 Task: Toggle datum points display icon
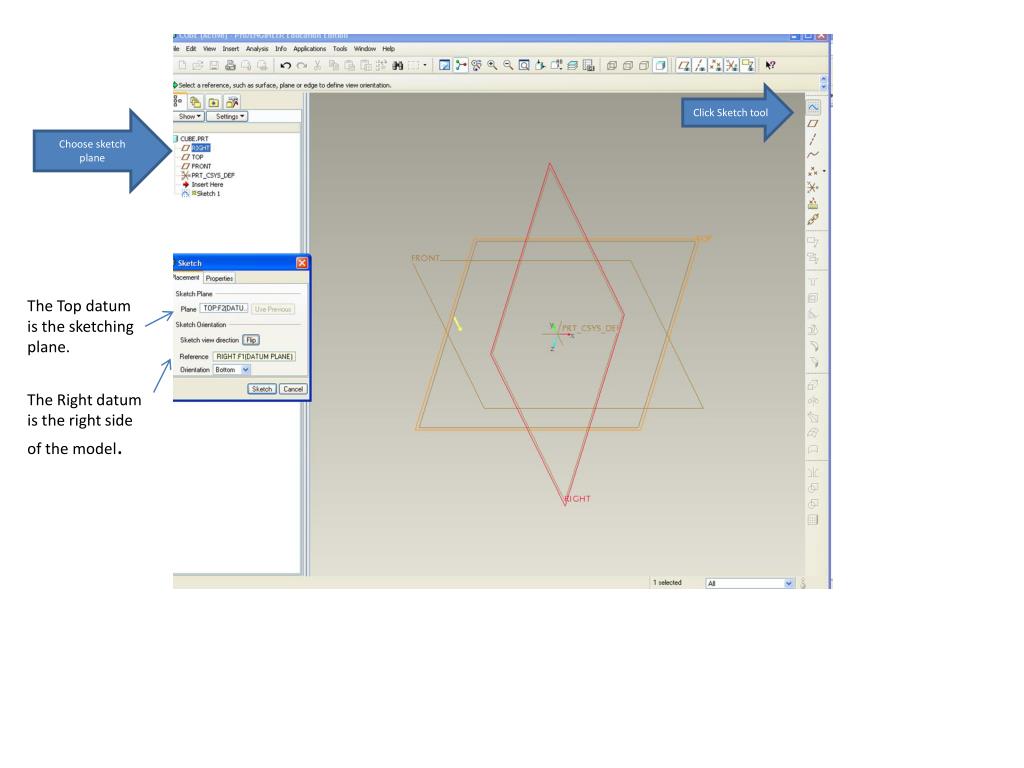click(x=716, y=65)
